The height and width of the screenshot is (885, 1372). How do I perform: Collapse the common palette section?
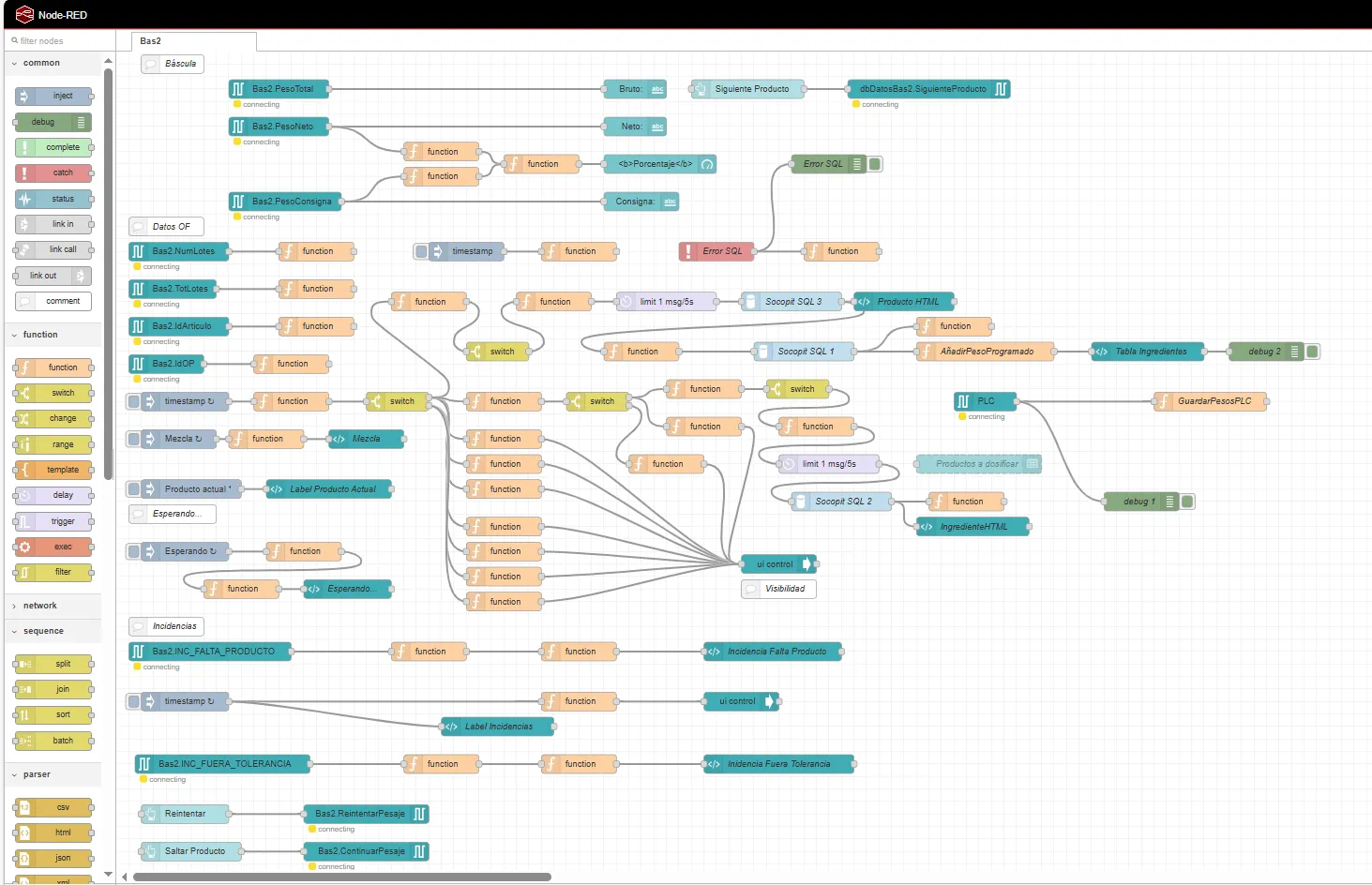click(40, 63)
